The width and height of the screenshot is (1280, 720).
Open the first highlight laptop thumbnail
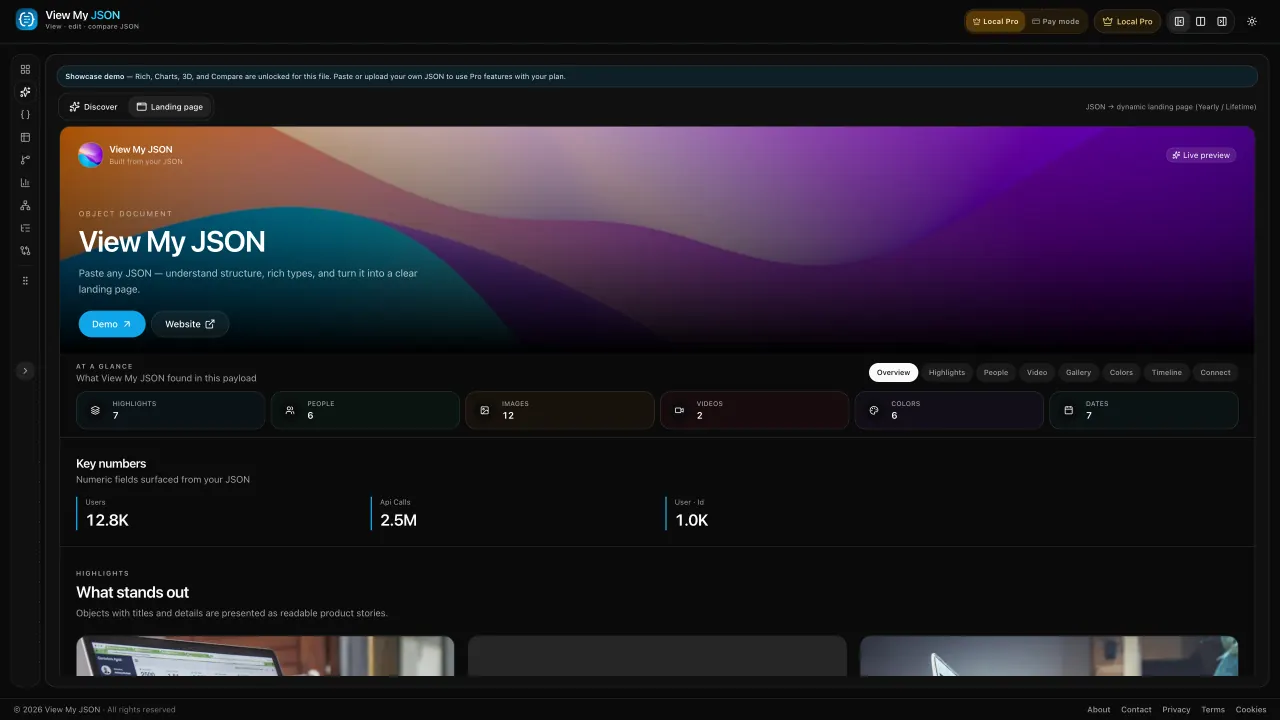coord(265,656)
